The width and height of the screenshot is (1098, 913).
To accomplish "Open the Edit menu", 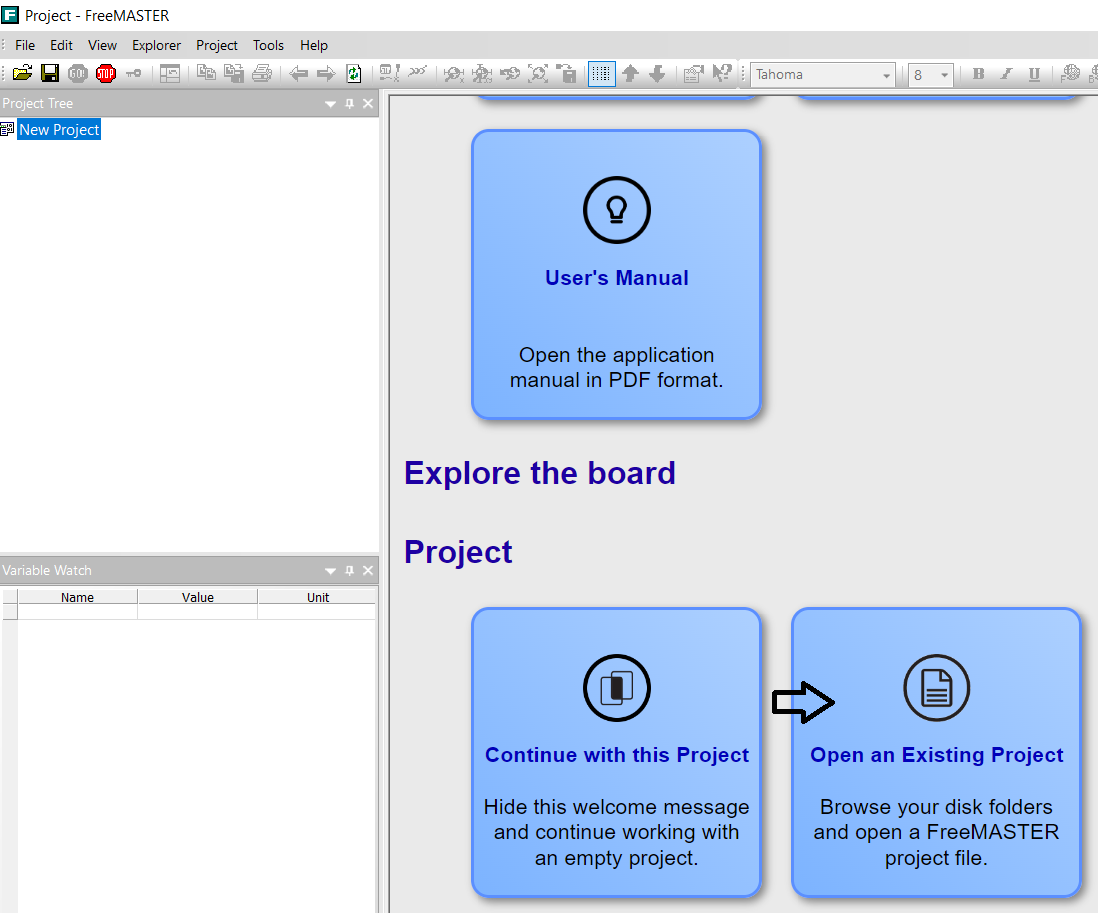I will (61, 46).
